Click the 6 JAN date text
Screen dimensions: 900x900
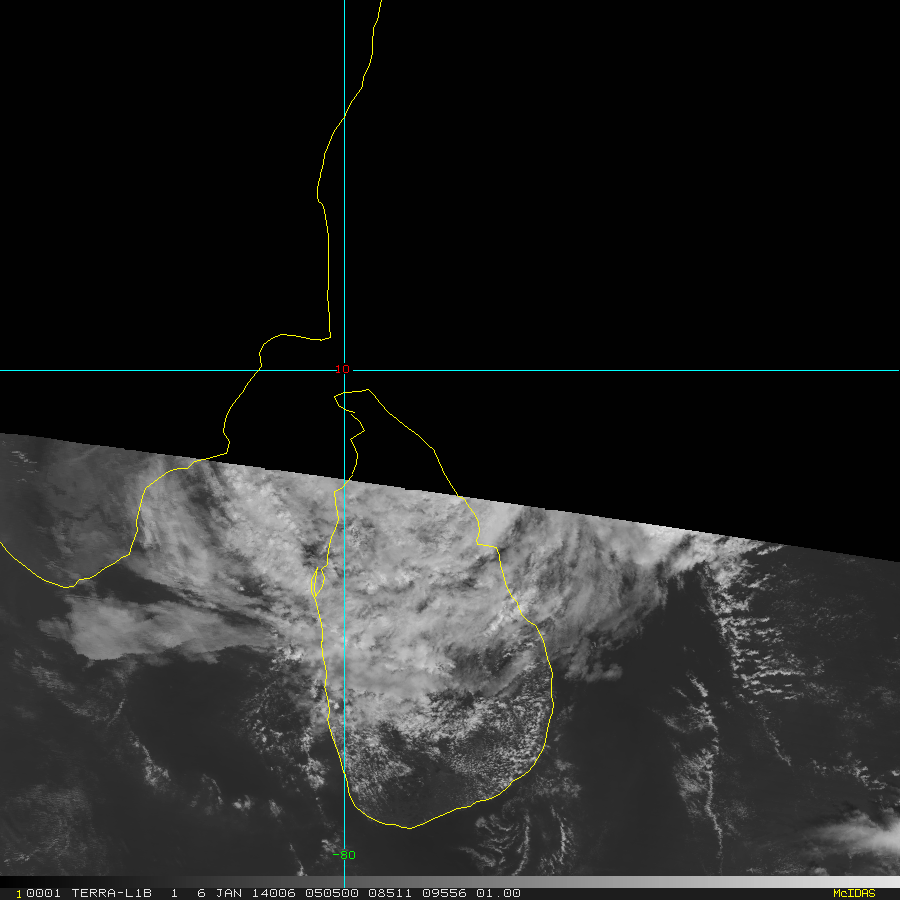[x=217, y=893]
